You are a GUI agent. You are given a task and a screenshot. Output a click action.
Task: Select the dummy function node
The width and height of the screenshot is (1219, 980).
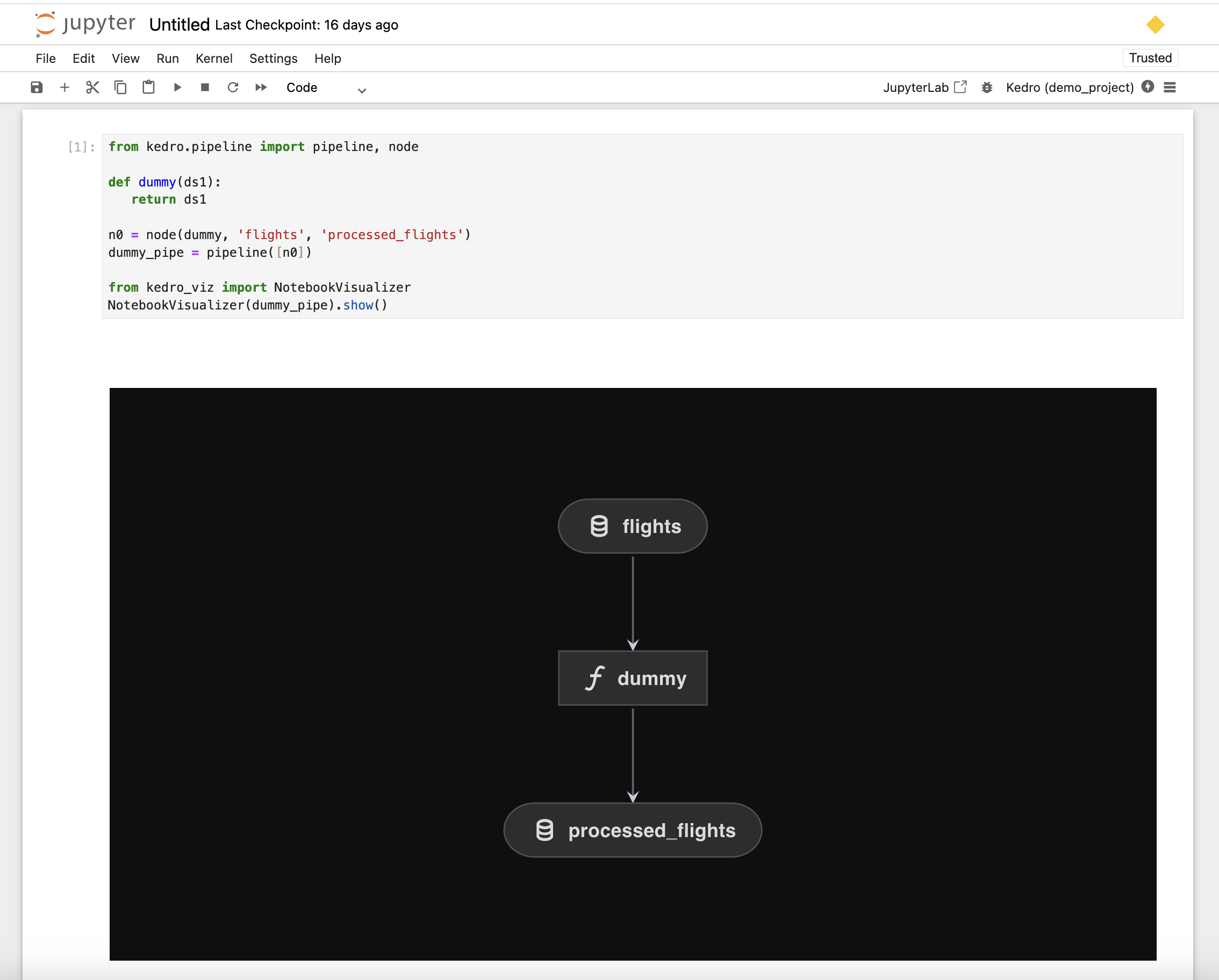click(633, 678)
